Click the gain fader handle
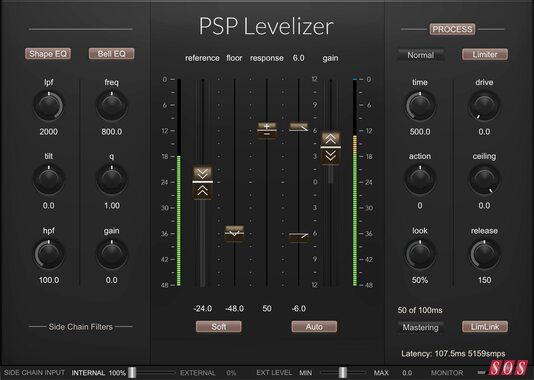 tap(331, 147)
